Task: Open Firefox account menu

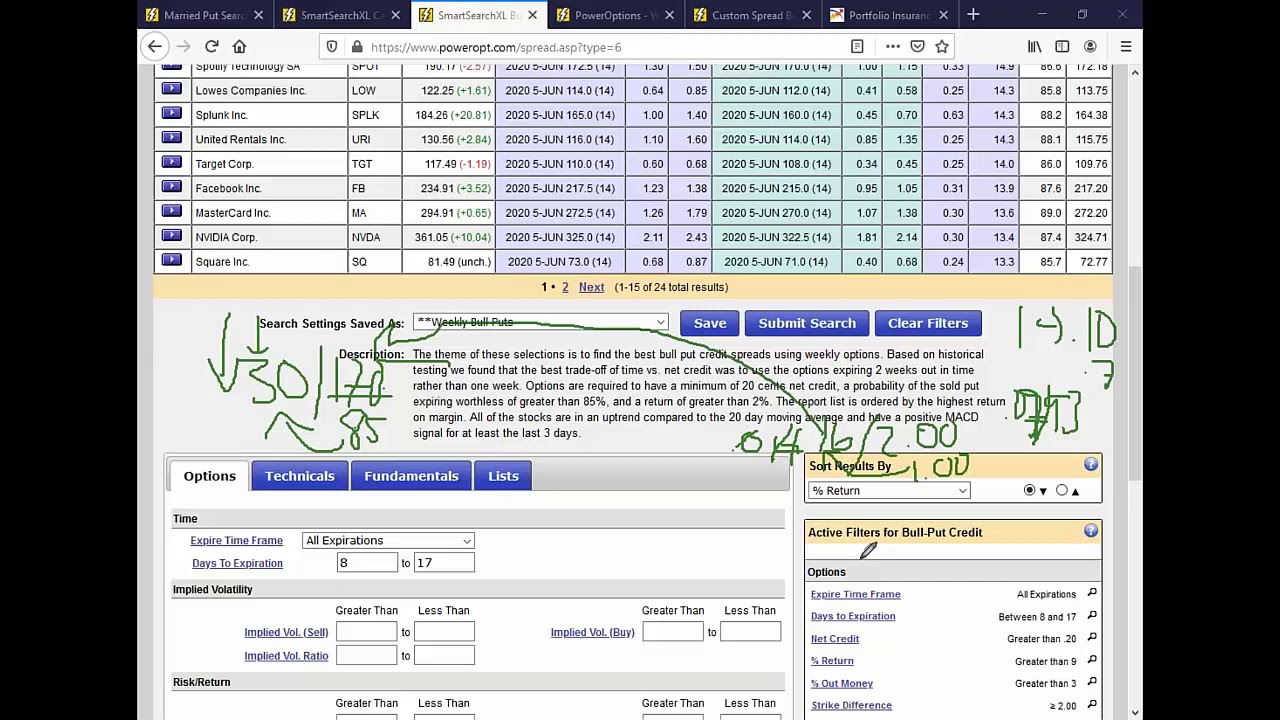Action: pos(1090,46)
